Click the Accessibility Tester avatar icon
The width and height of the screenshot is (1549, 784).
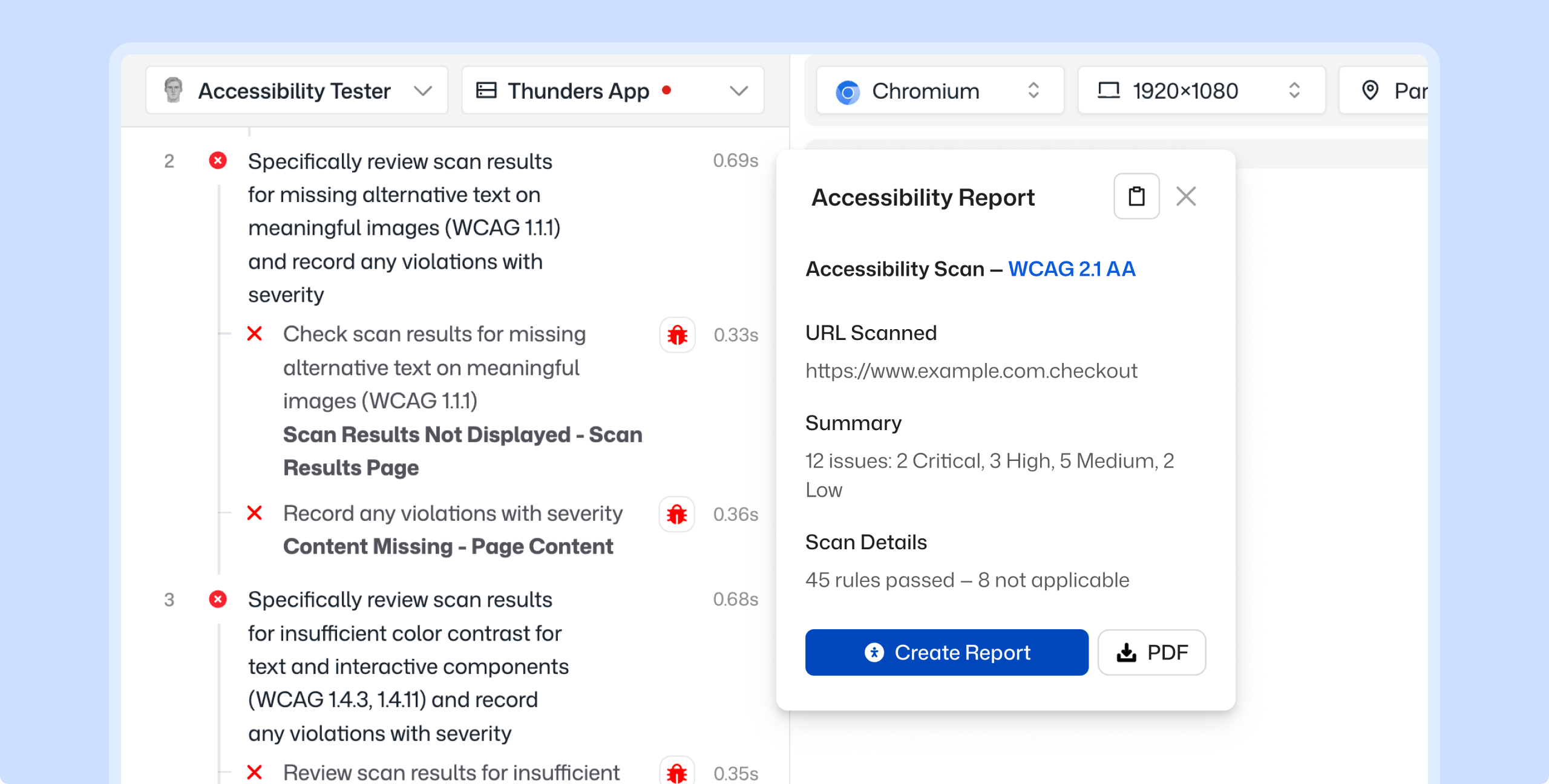pyautogui.click(x=174, y=90)
